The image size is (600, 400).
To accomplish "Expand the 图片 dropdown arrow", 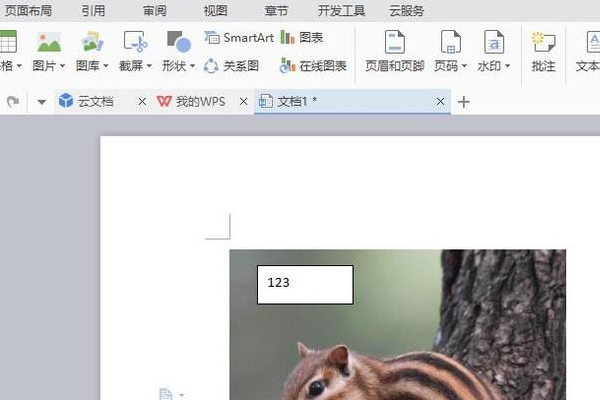I will coord(63,66).
